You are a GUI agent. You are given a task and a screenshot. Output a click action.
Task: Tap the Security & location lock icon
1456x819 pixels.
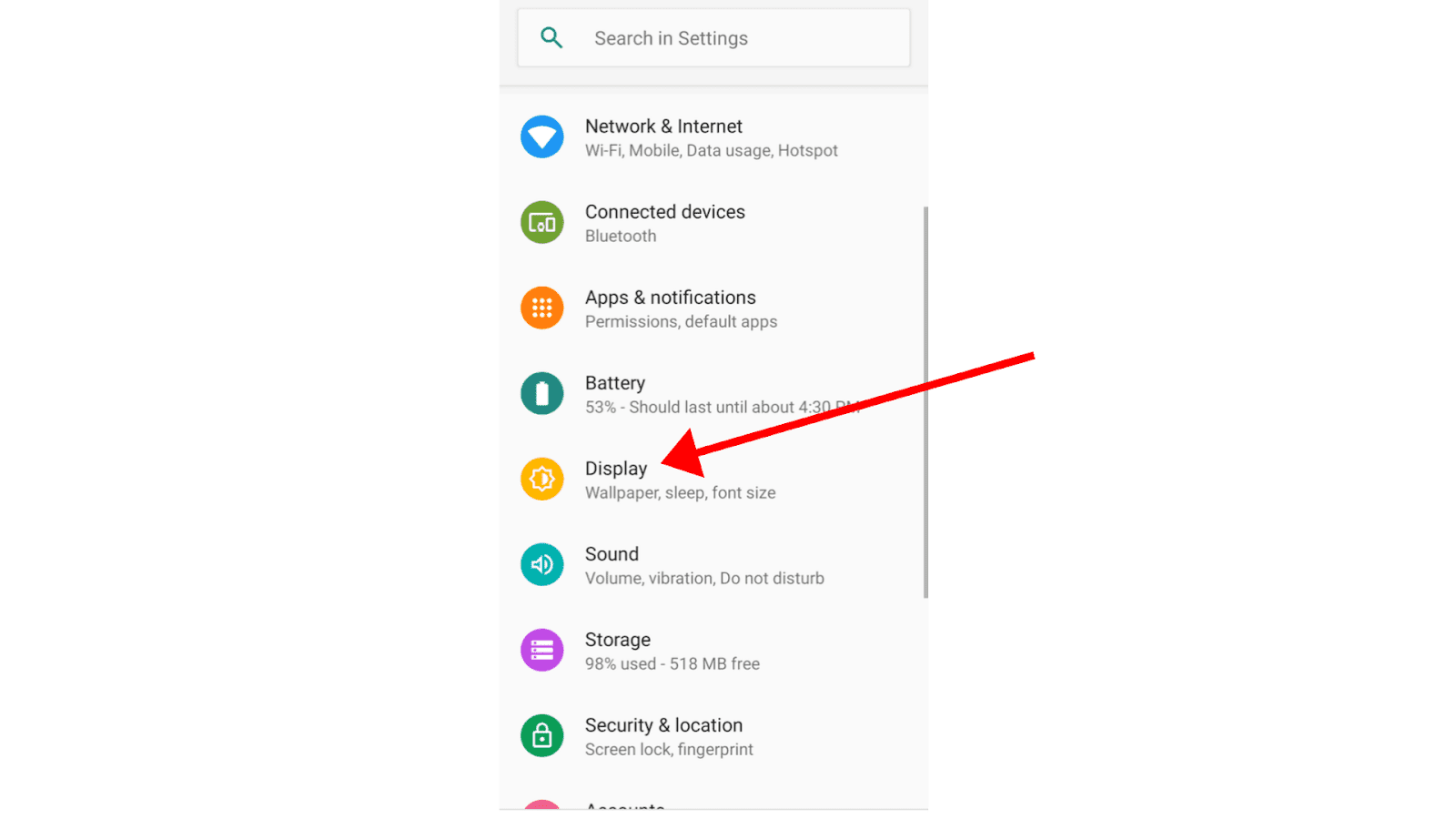[x=542, y=735]
